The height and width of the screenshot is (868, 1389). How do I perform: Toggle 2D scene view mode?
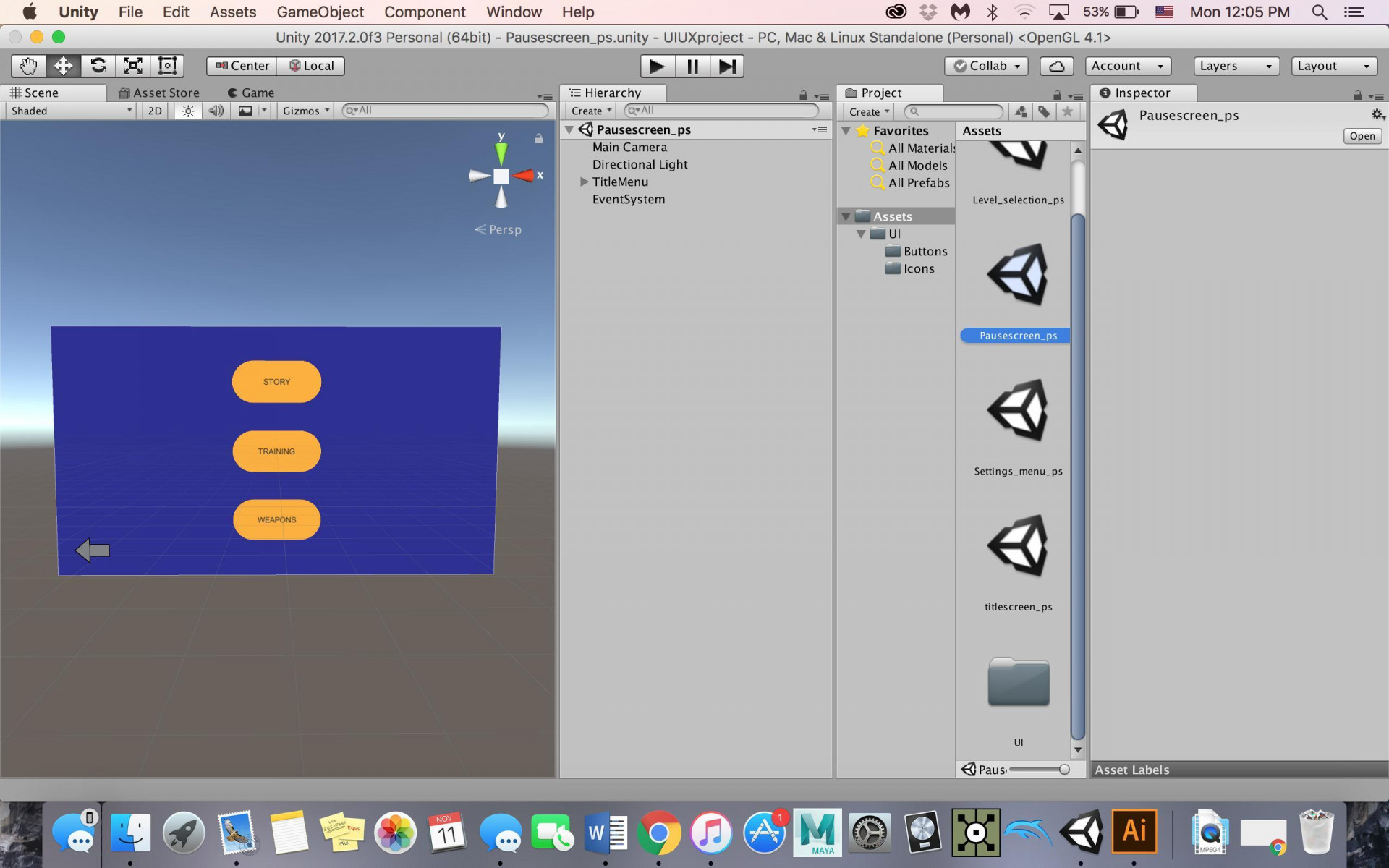pyautogui.click(x=155, y=111)
